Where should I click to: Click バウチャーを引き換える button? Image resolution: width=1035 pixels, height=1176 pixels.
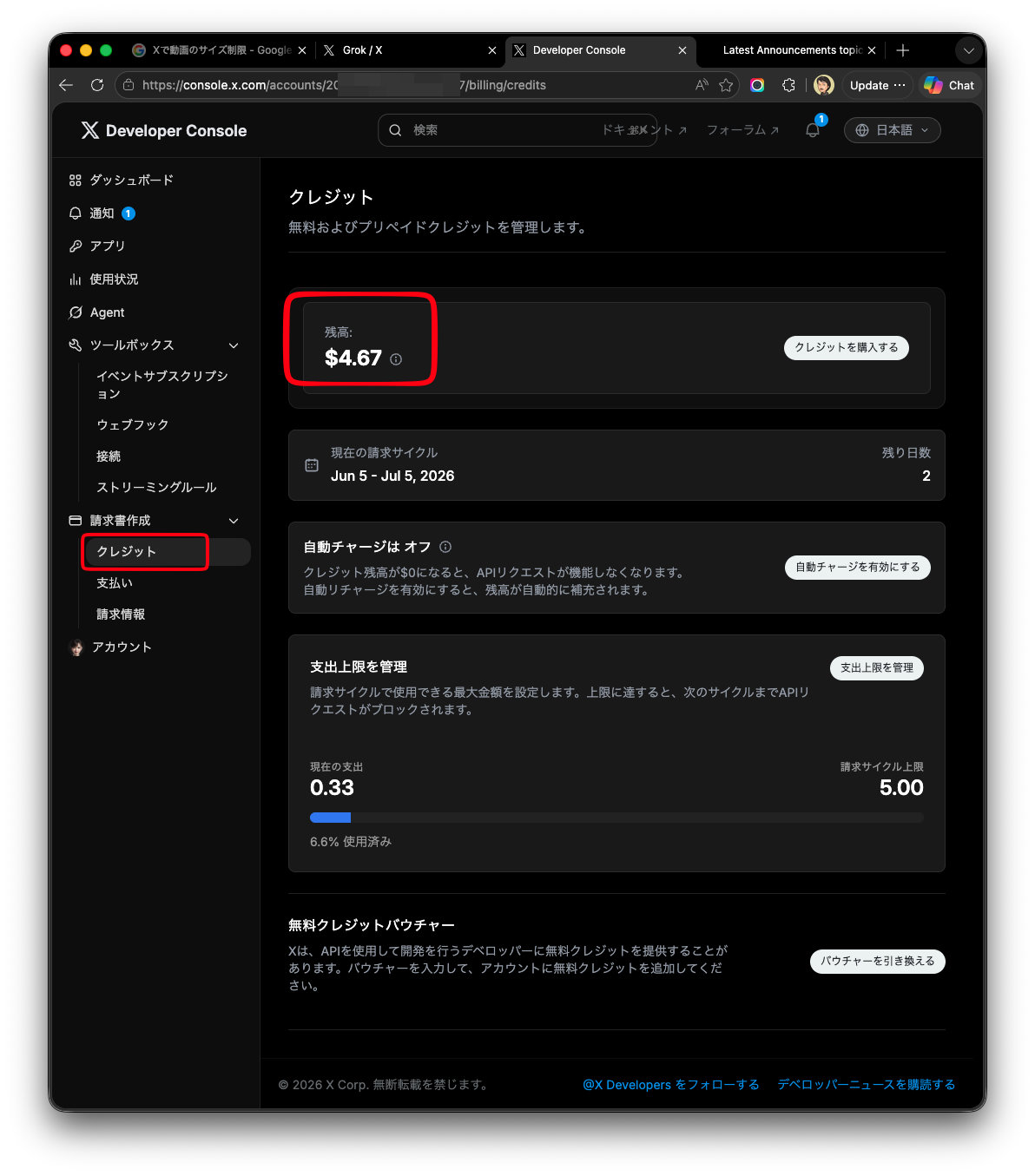(878, 961)
